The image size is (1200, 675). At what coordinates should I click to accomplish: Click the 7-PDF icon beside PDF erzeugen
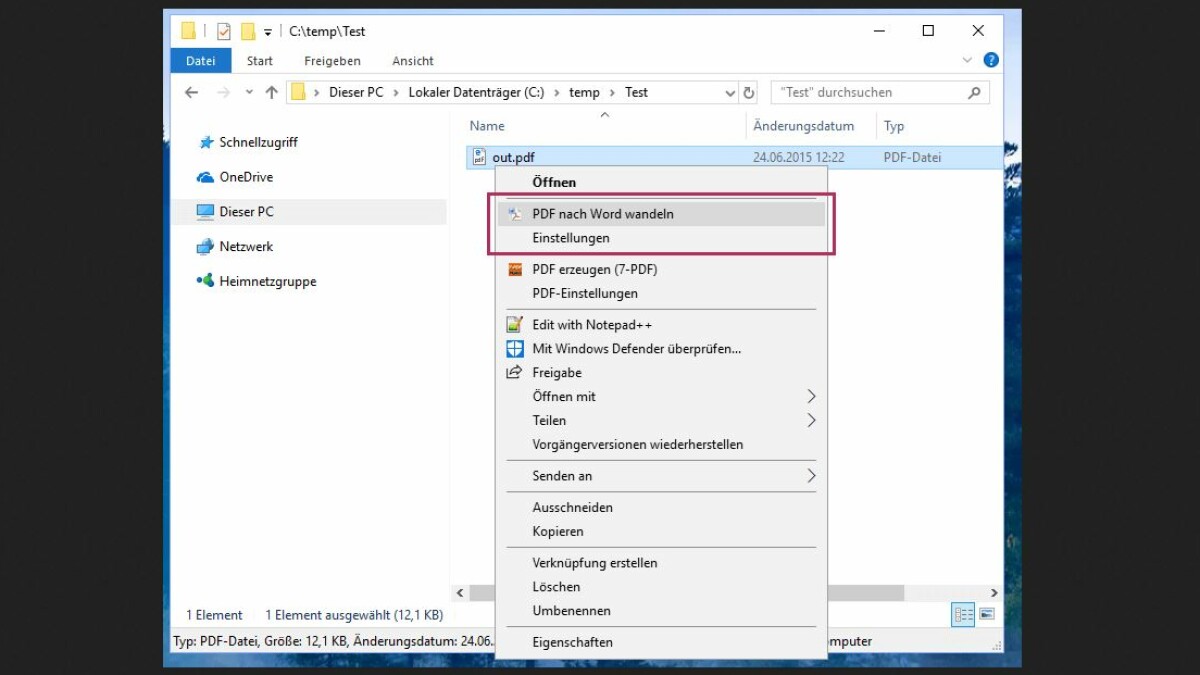click(x=514, y=269)
